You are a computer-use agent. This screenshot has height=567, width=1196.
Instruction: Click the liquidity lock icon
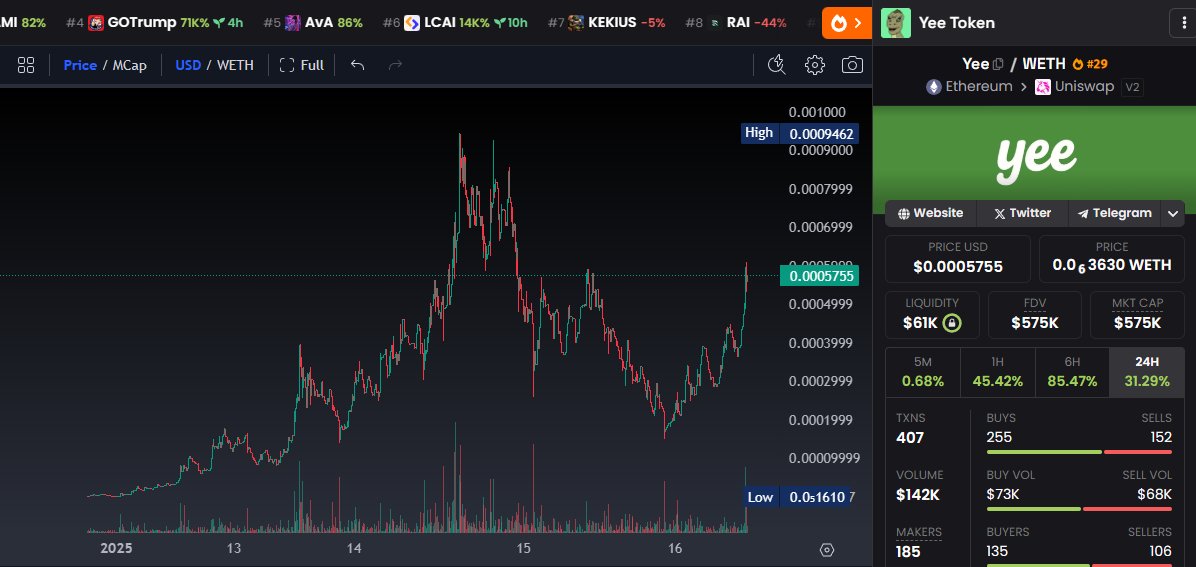(951, 323)
